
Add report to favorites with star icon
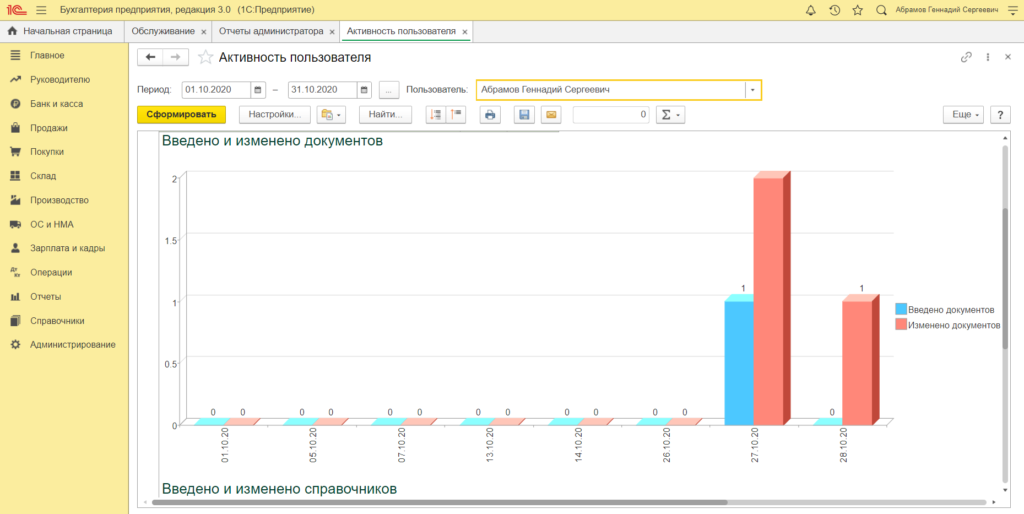point(205,58)
